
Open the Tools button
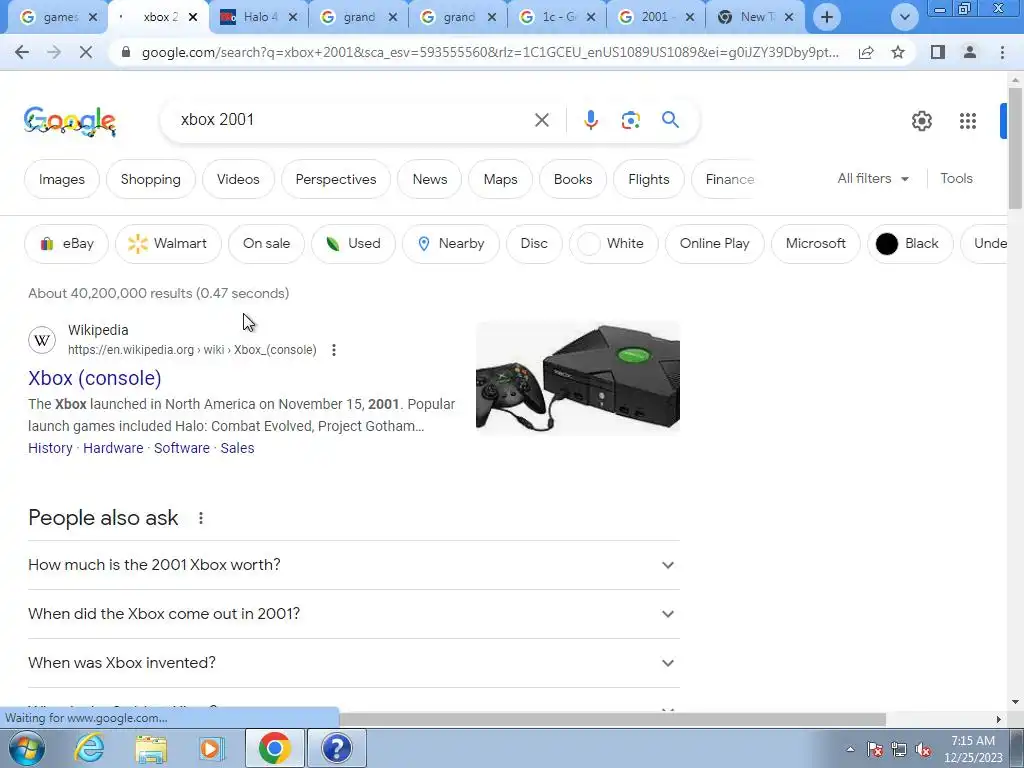[x=956, y=178]
